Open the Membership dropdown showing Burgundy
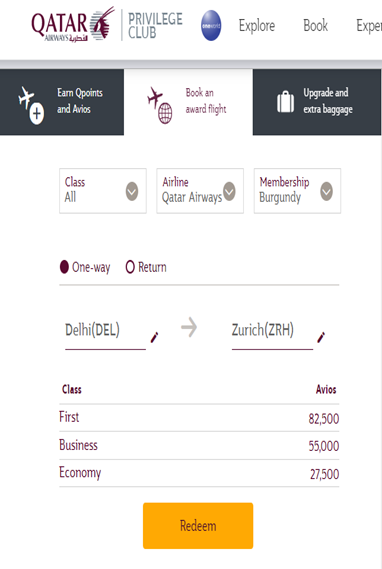 [x=297, y=191]
